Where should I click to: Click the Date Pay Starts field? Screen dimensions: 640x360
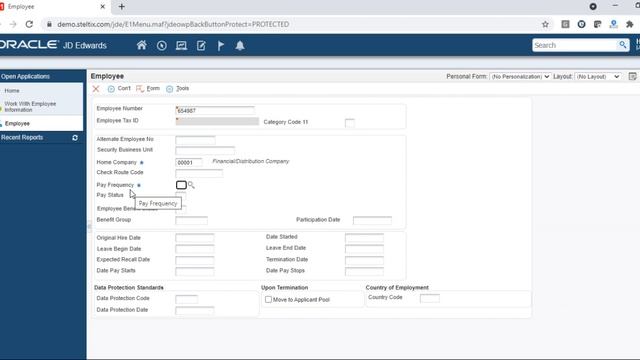coord(195,271)
